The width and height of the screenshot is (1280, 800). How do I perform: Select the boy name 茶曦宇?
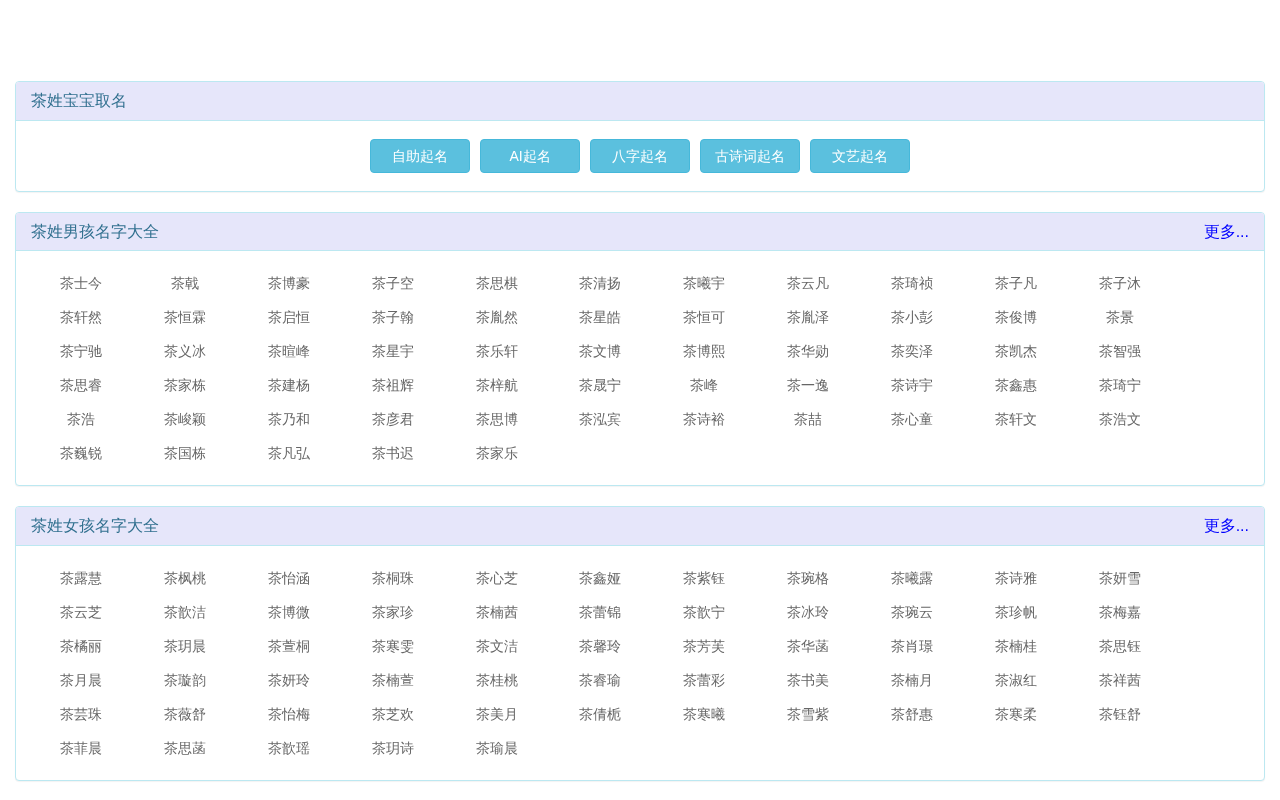(704, 284)
